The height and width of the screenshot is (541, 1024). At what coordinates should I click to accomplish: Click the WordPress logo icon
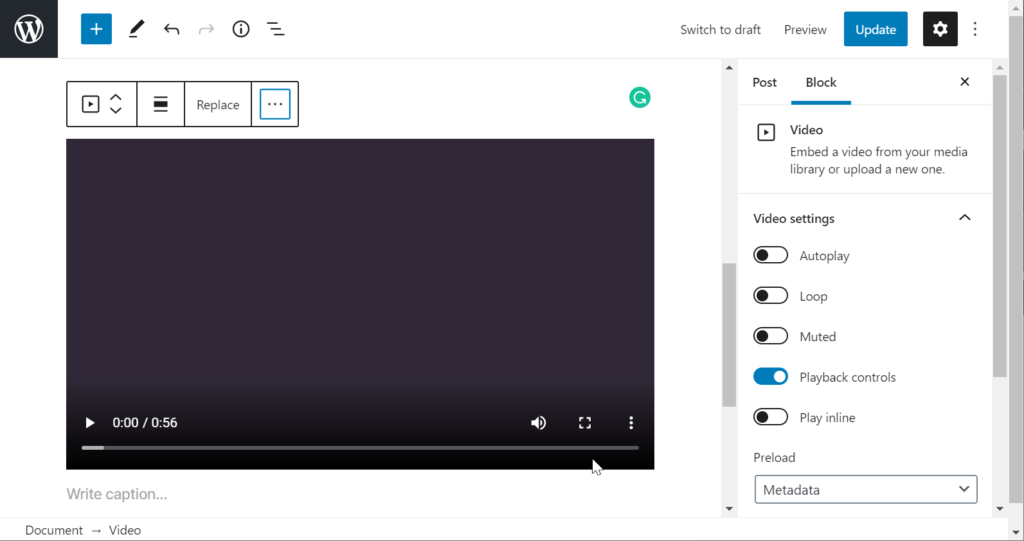29,29
